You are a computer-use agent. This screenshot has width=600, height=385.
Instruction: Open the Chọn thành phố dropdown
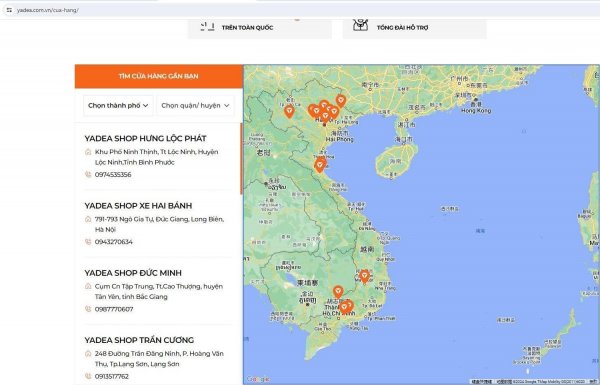pos(118,105)
